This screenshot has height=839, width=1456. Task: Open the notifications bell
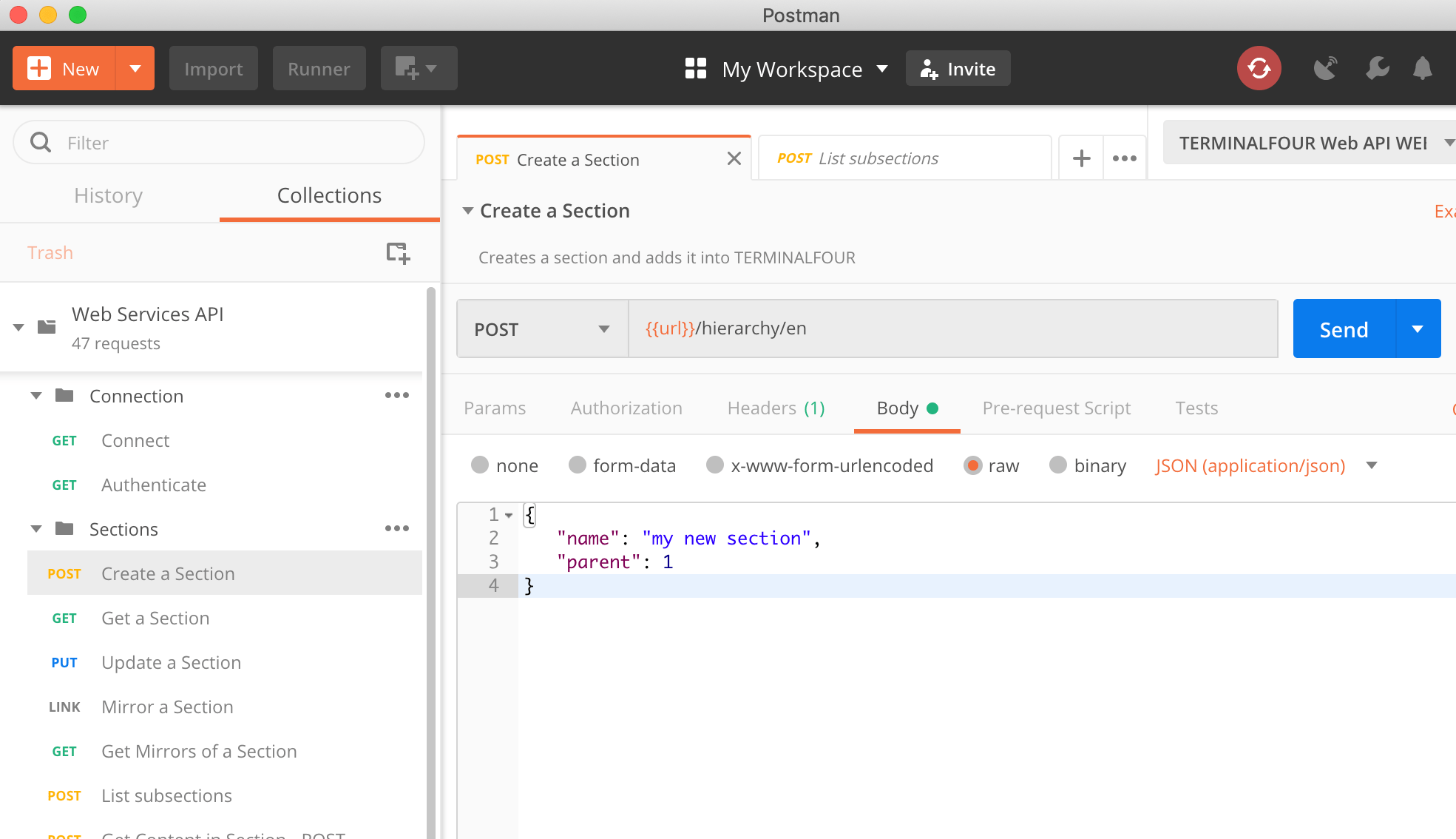[x=1422, y=69]
